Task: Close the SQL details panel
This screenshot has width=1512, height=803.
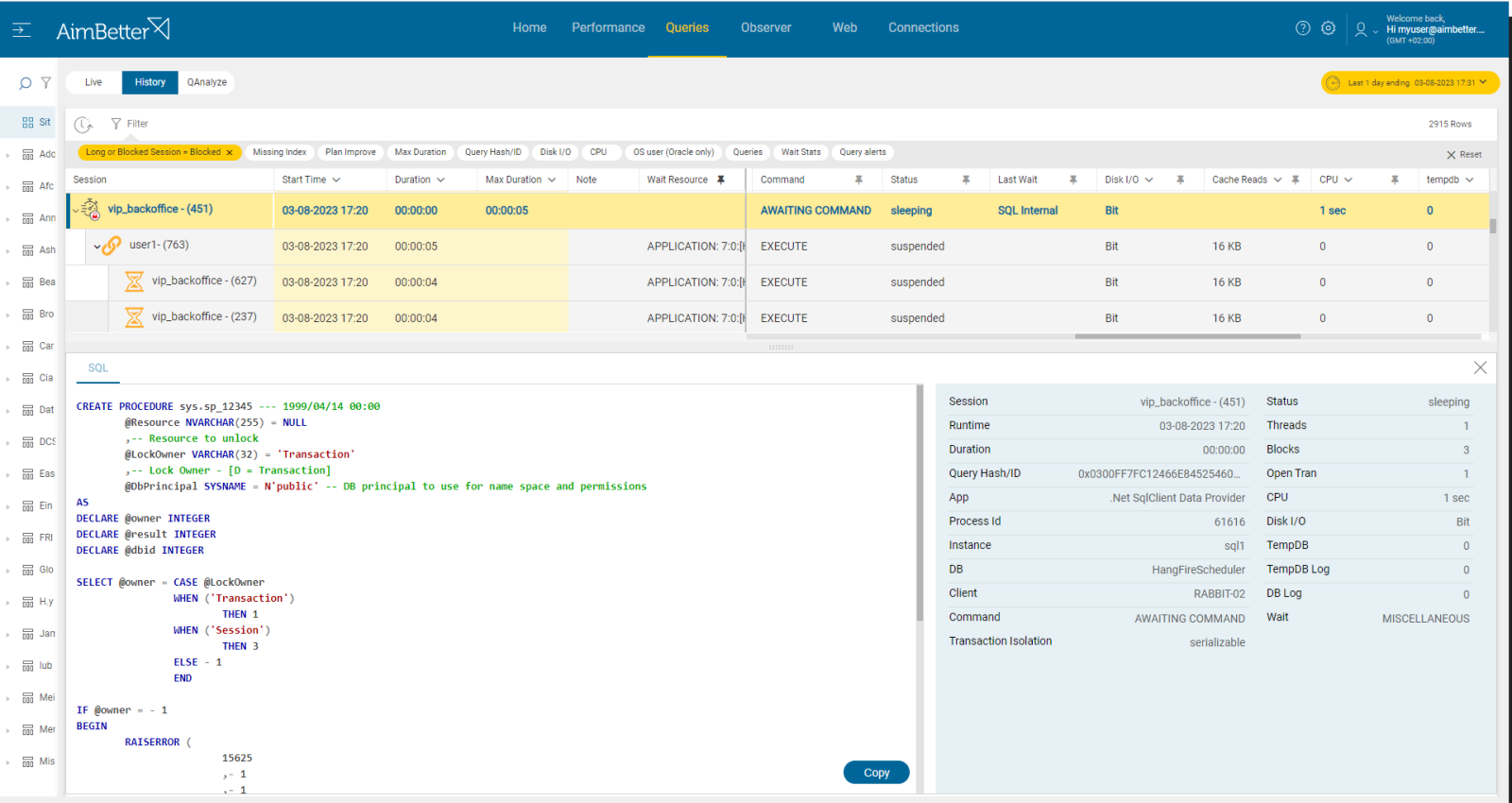Action: click(x=1480, y=367)
